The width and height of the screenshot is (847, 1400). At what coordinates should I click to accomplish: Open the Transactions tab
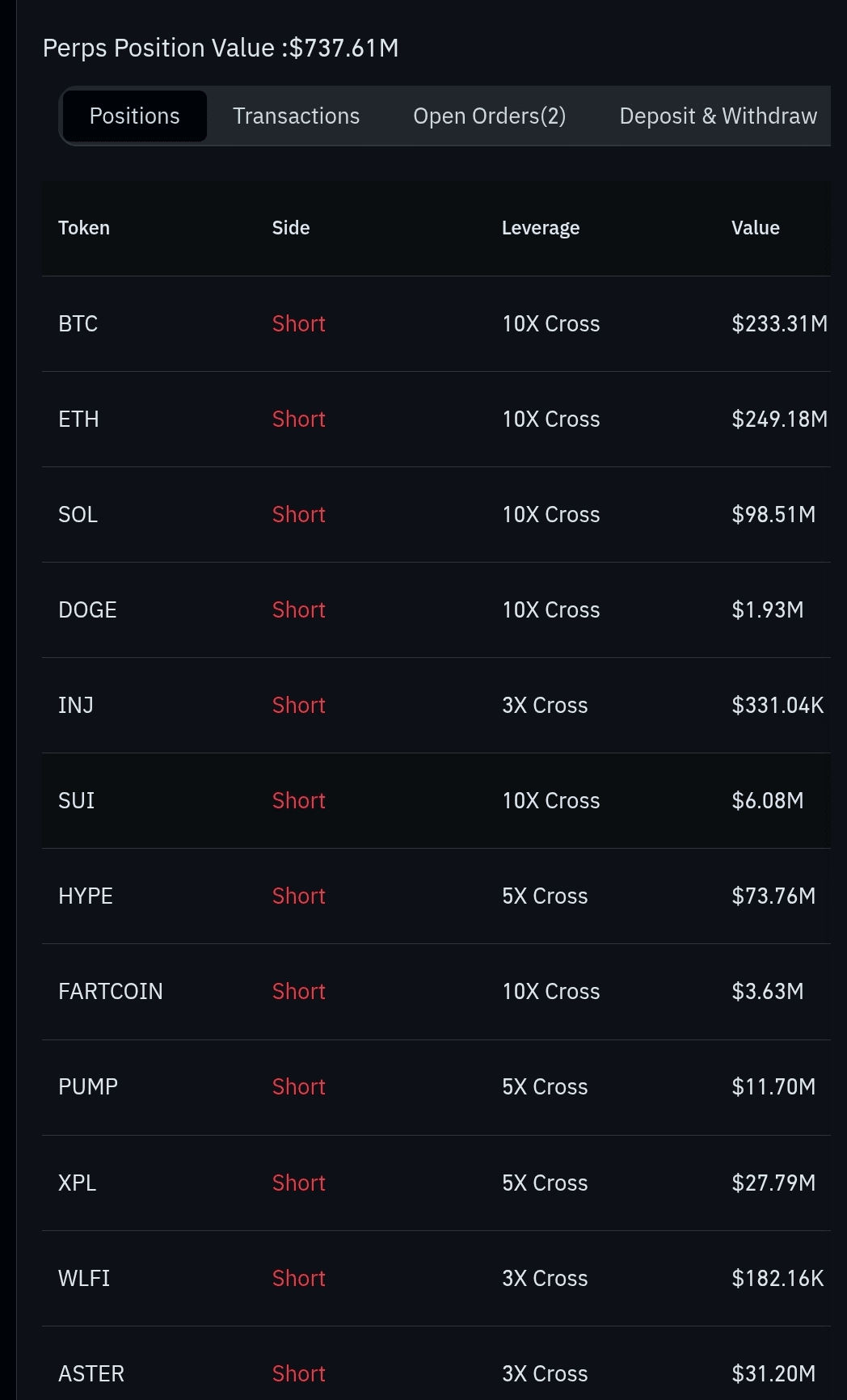tap(296, 116)
